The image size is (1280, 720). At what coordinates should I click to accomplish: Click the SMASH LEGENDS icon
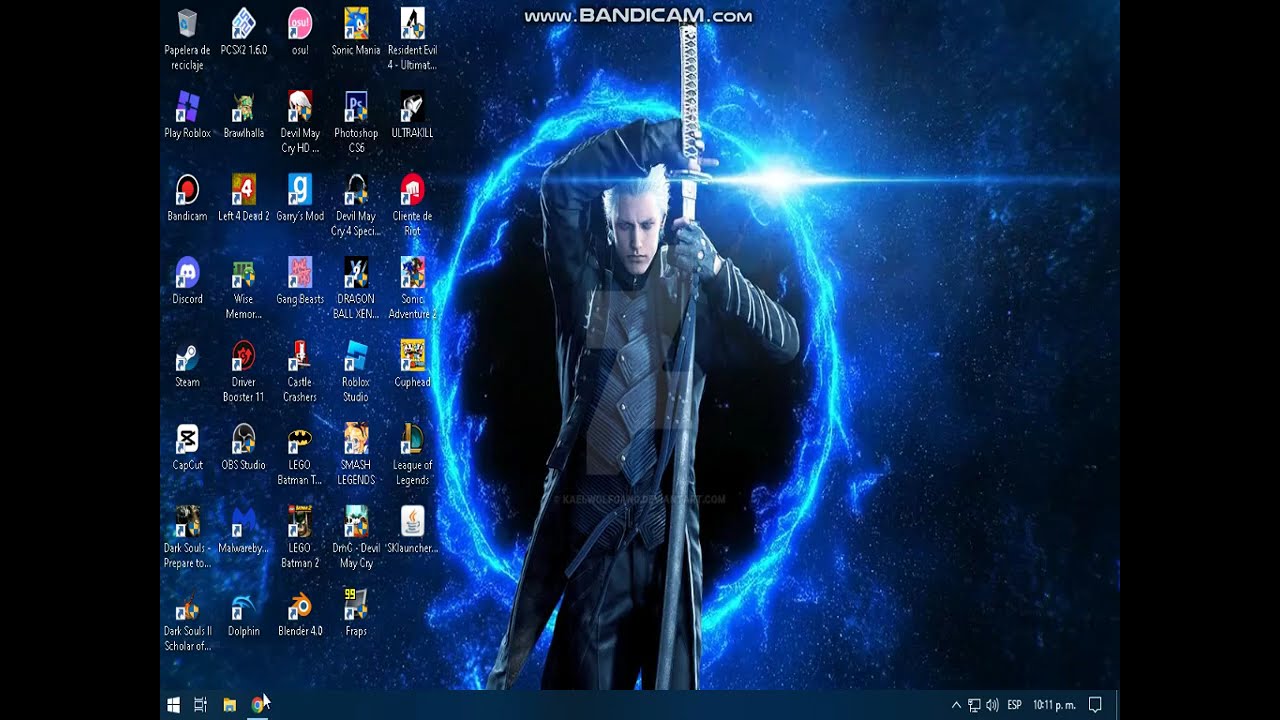pyautogui.click(x=356, y=454)
